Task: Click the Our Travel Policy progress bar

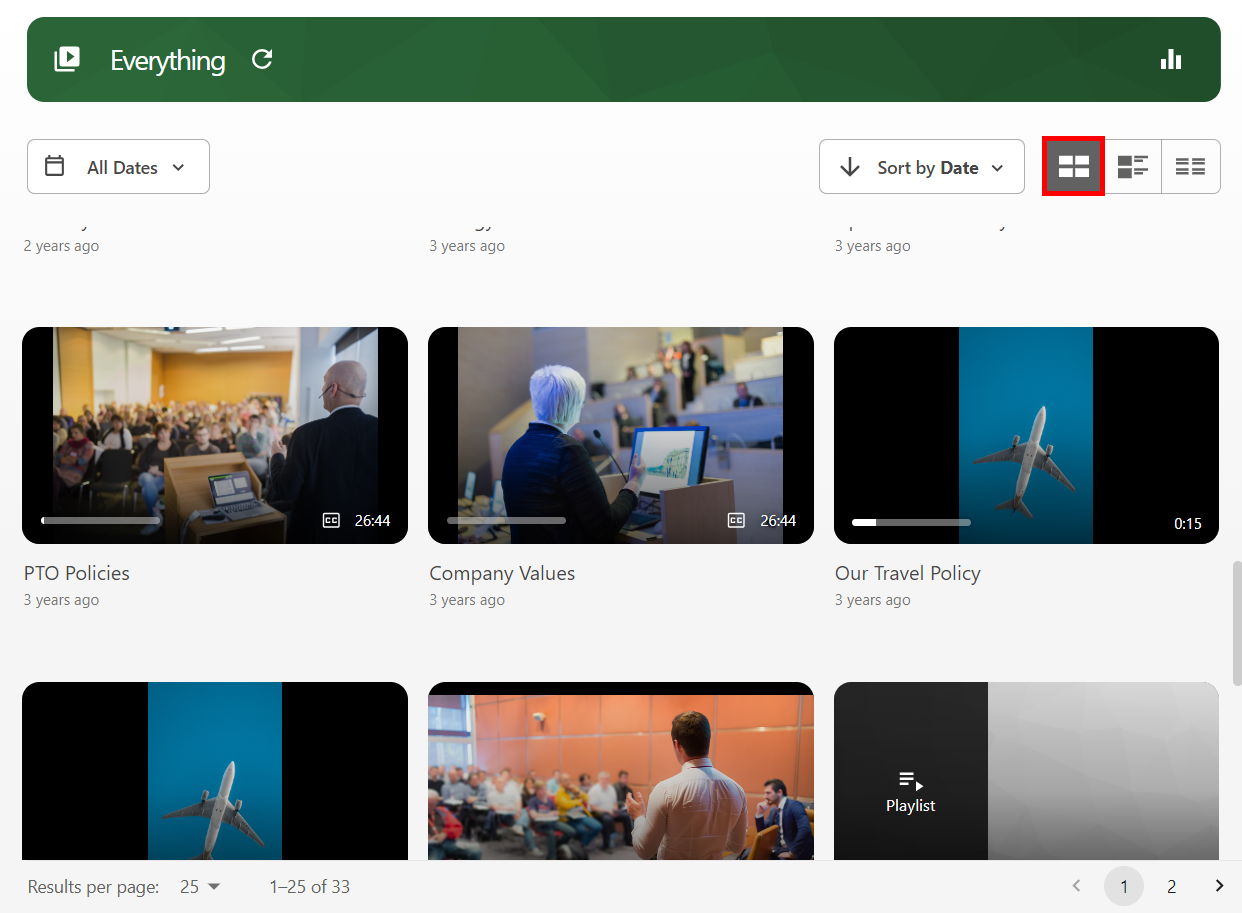Action: click(911, 522)
